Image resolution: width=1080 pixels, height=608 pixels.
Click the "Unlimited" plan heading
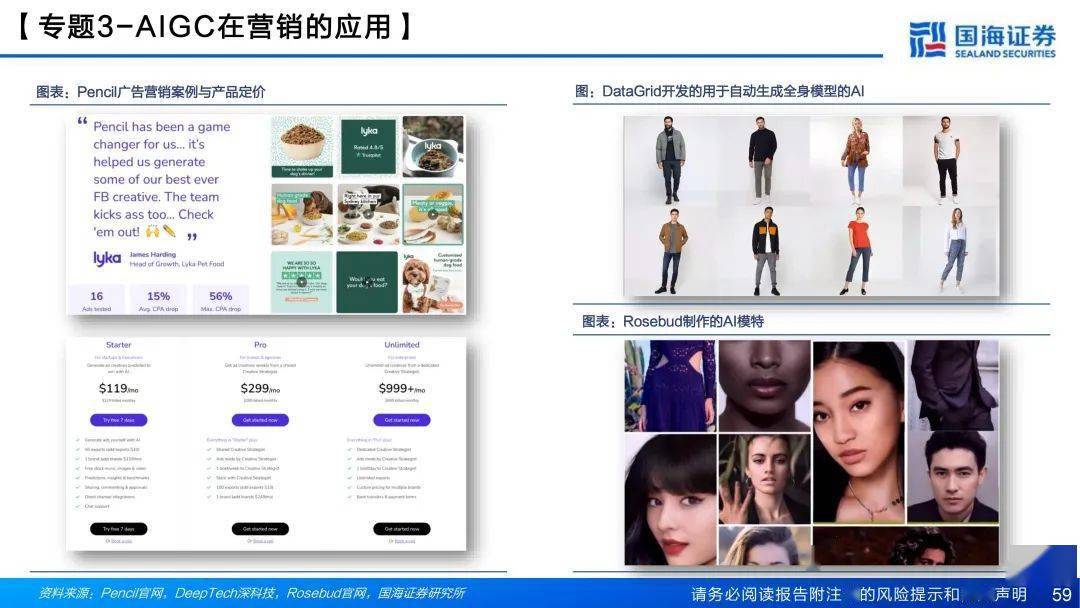(402, 345)
